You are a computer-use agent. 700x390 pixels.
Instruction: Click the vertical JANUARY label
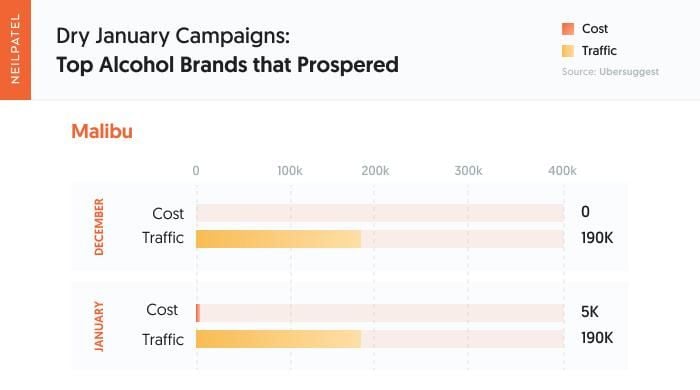coord(99,326)
